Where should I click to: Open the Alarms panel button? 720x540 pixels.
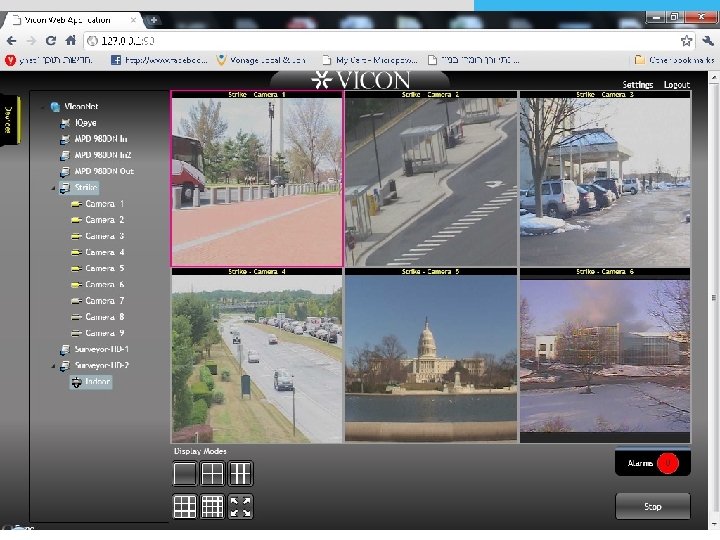click(652, 463)
